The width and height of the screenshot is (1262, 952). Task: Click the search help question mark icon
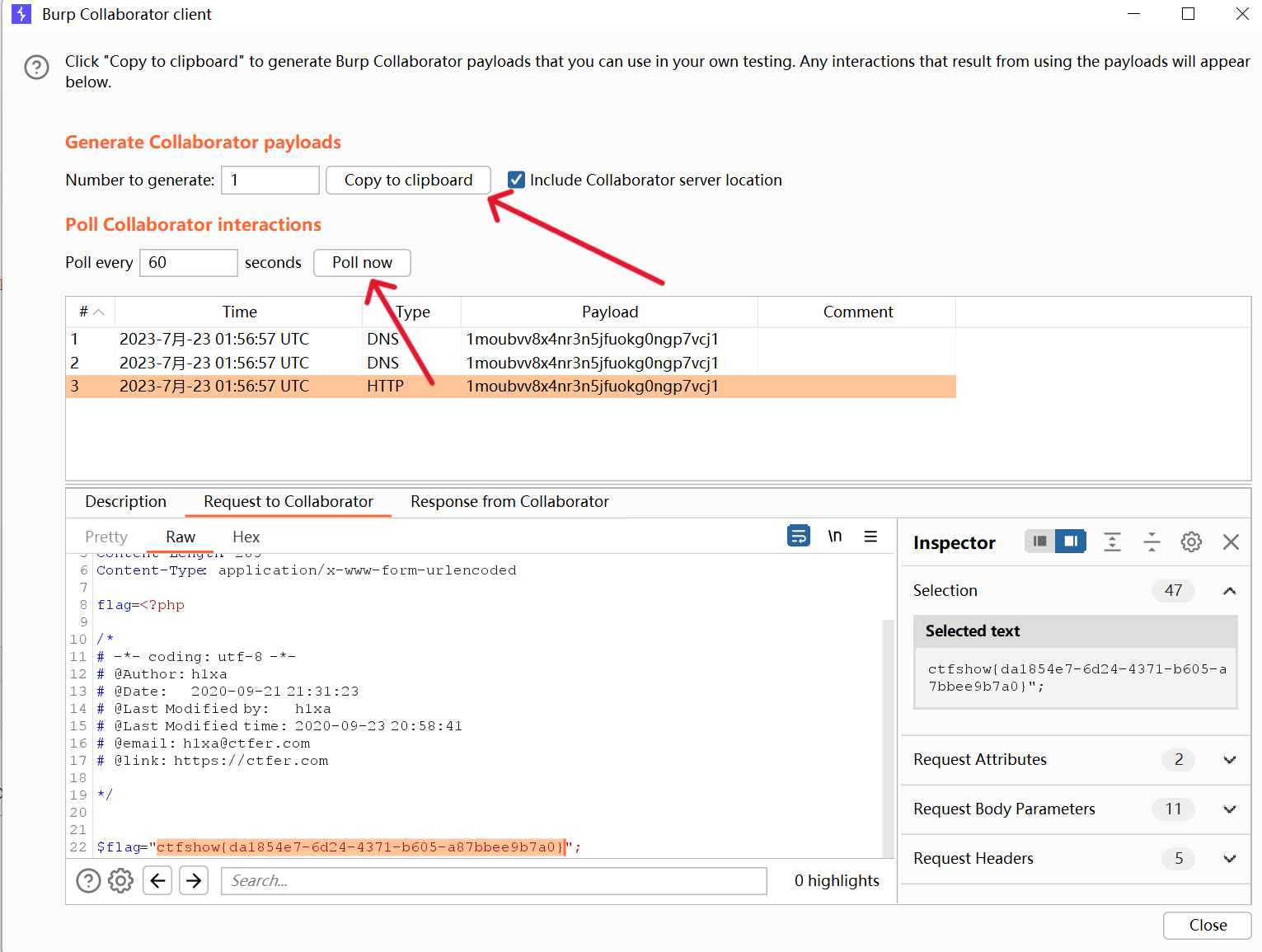pyautogui.click(x=88, y=881)
